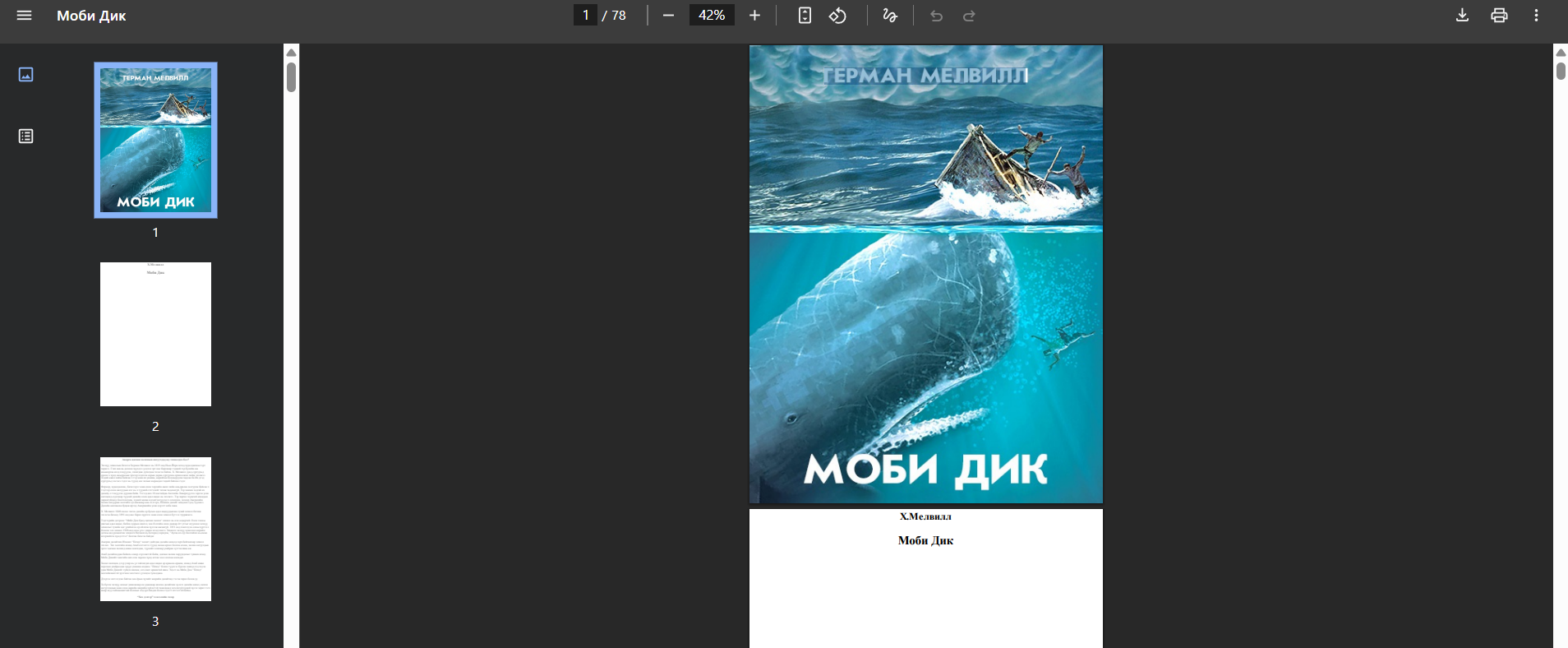This screenshot has height=648, width=1568.
Task: Zoom out with the minus button
Action: tap(668, 16)
